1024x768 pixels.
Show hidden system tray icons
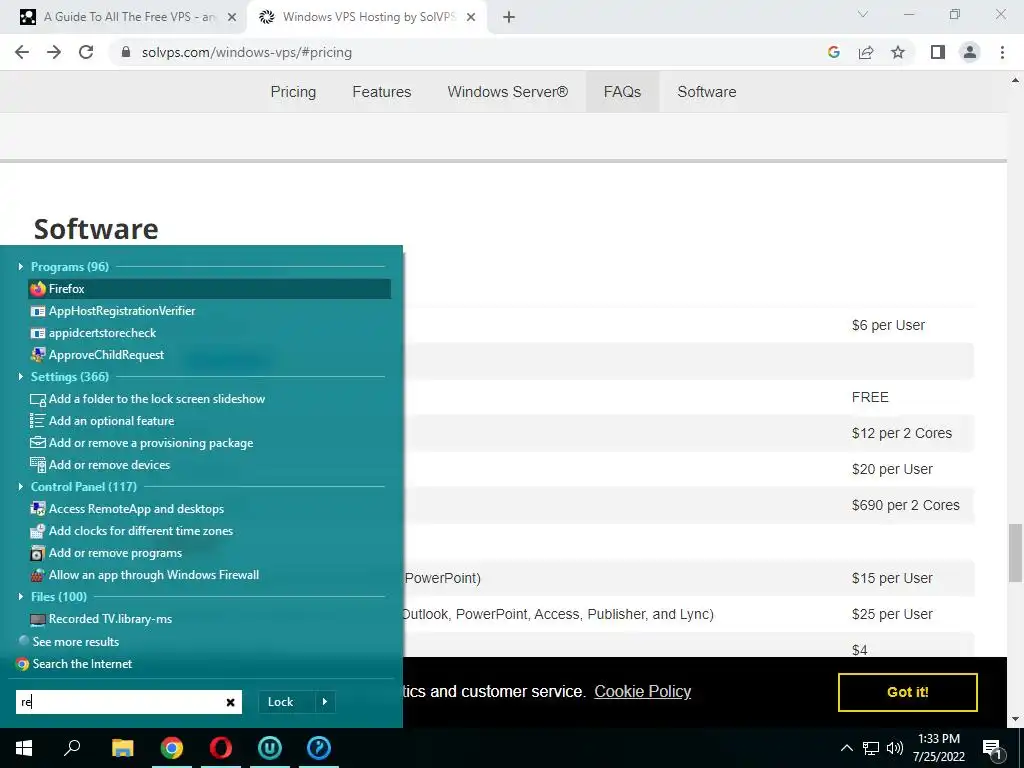click(x=846, y=748)
